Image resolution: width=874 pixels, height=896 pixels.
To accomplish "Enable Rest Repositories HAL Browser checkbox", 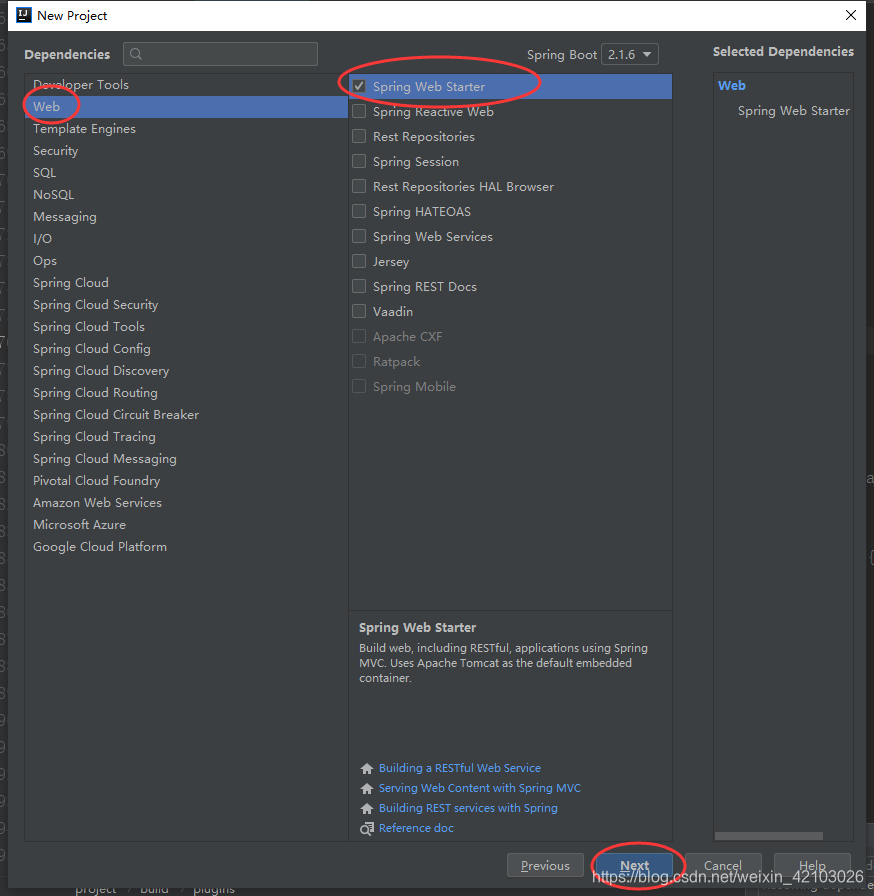I will tap(359, 186).
